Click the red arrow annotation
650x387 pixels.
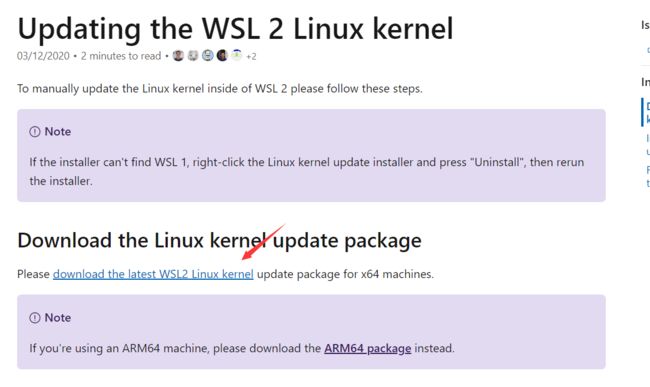[x=263, y=243]
